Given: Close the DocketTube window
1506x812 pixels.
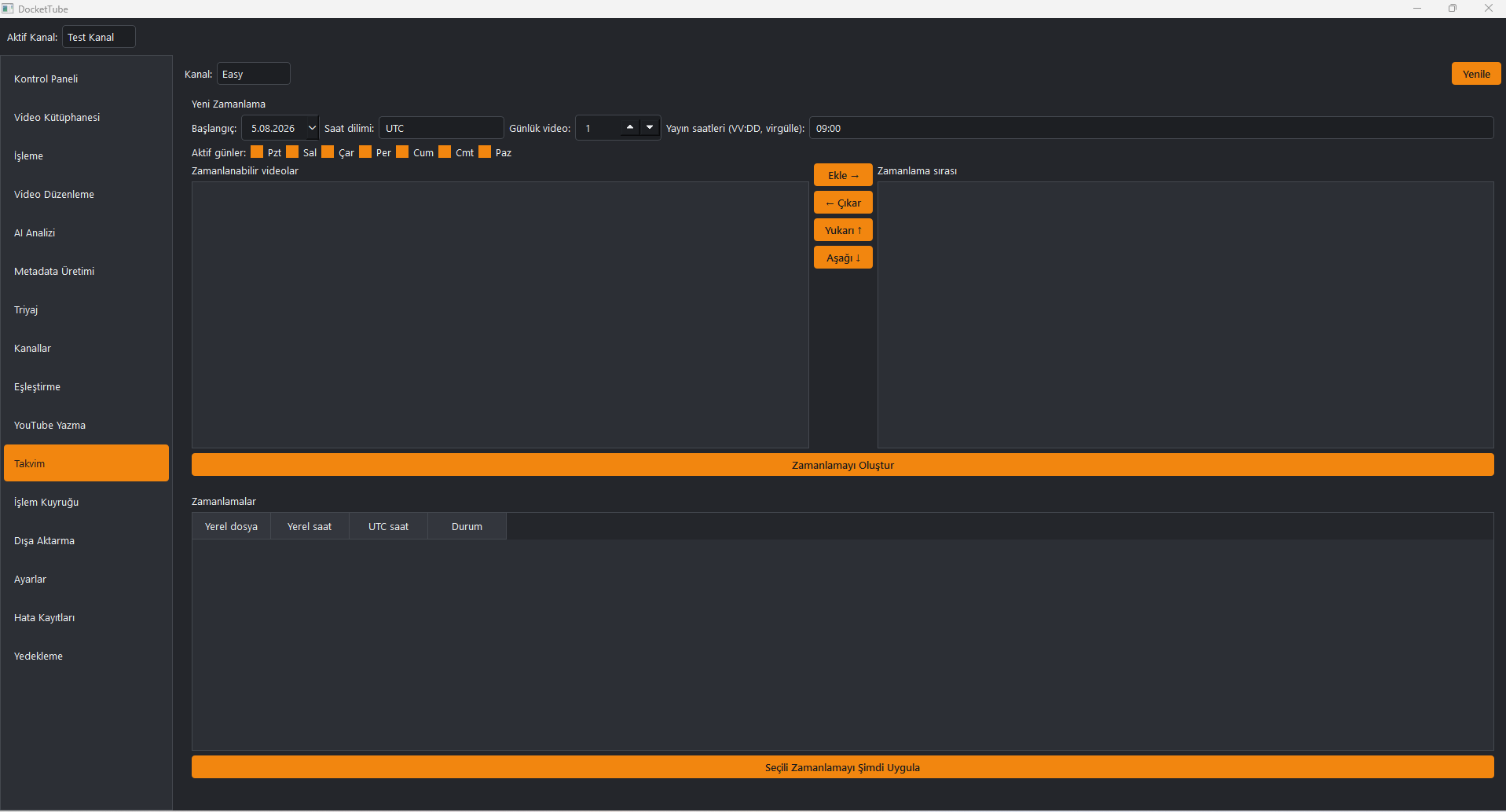Looking at the screenshot, I should click(x=1488, y=9).
